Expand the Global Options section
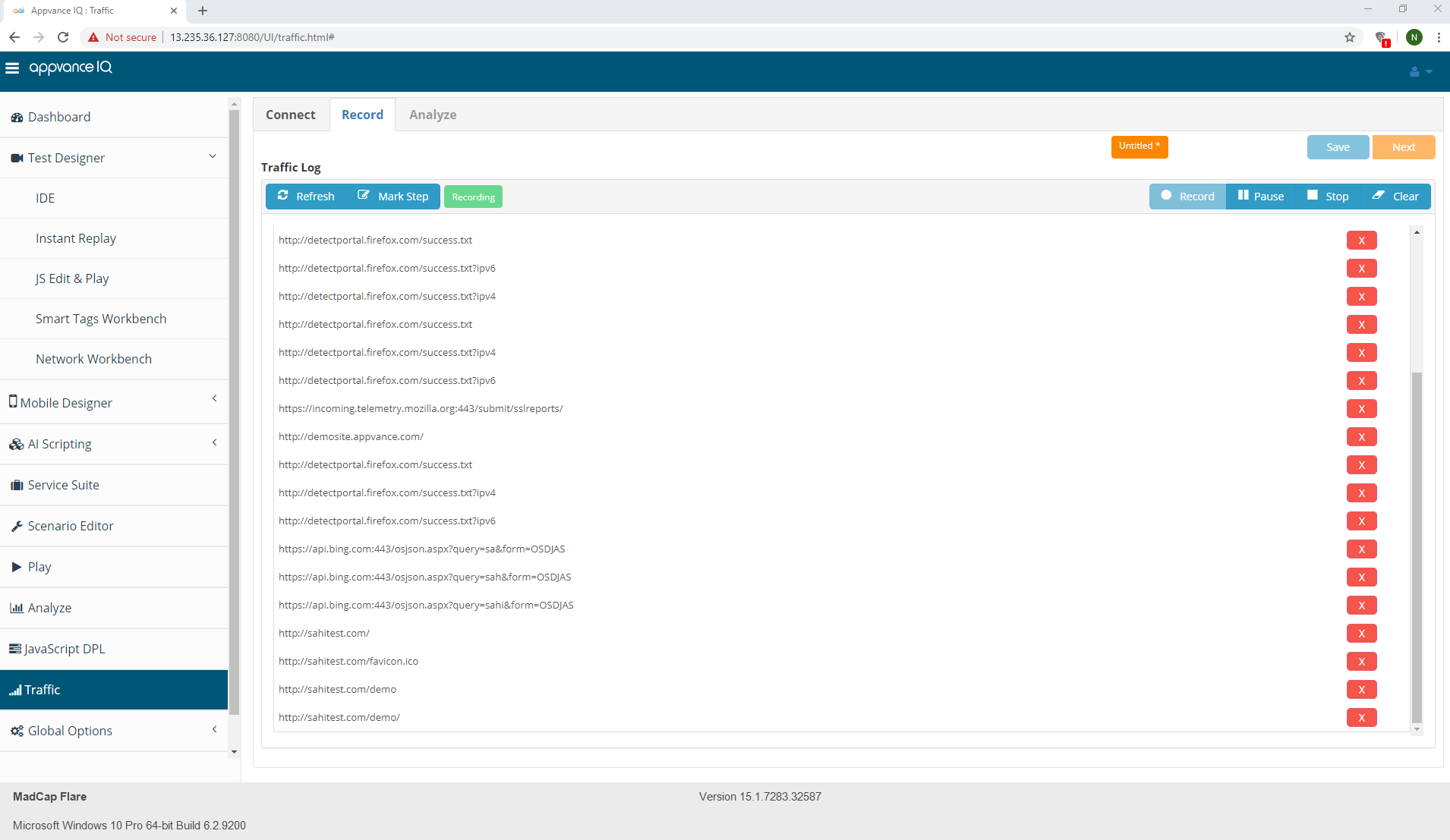1450x840 pixels. pyautogui.click(x=114, y=731)
